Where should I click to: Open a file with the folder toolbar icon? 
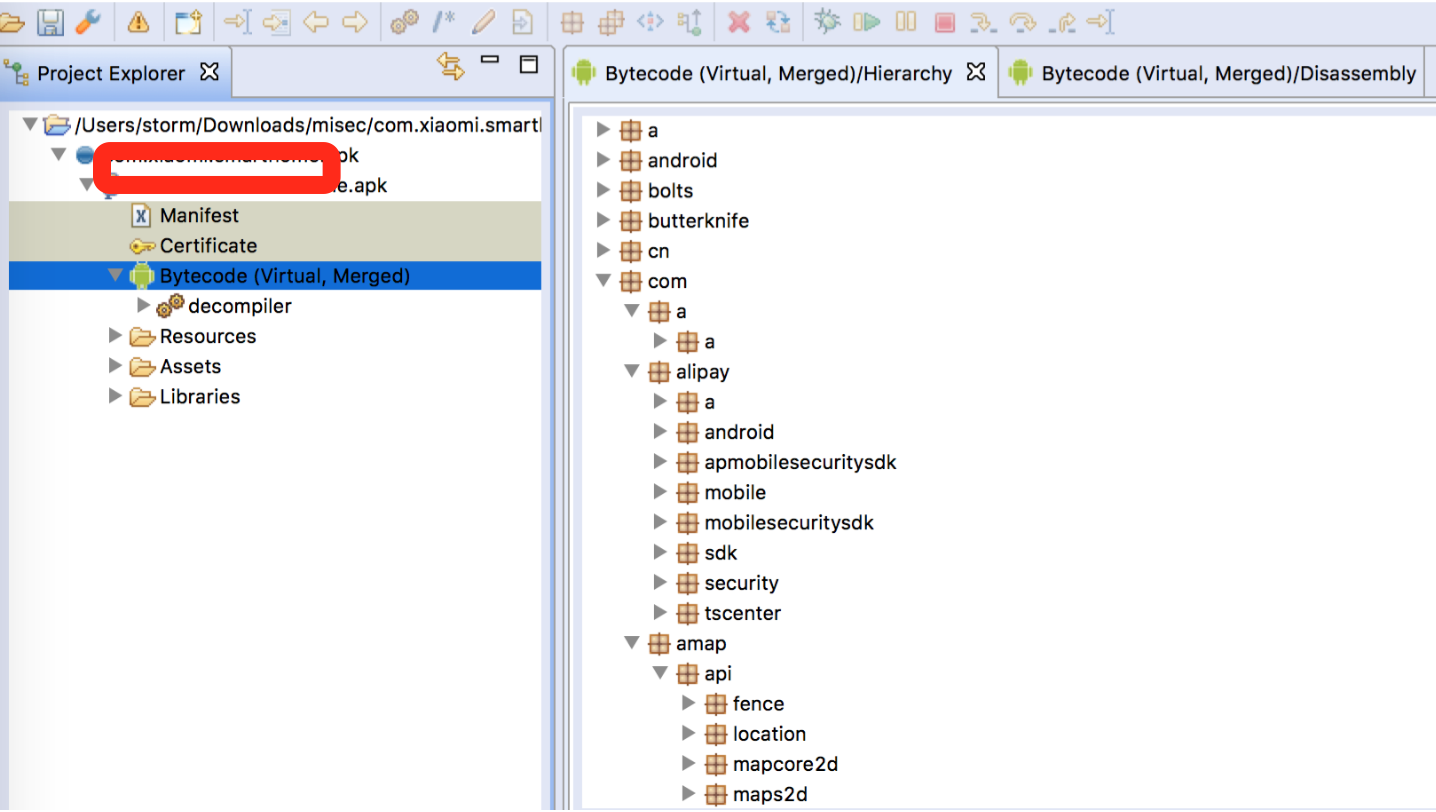tap(15, 21)
